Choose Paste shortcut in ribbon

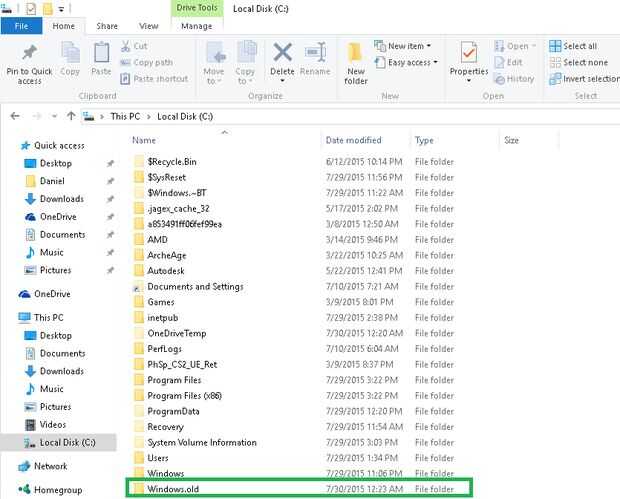(154, 79)
